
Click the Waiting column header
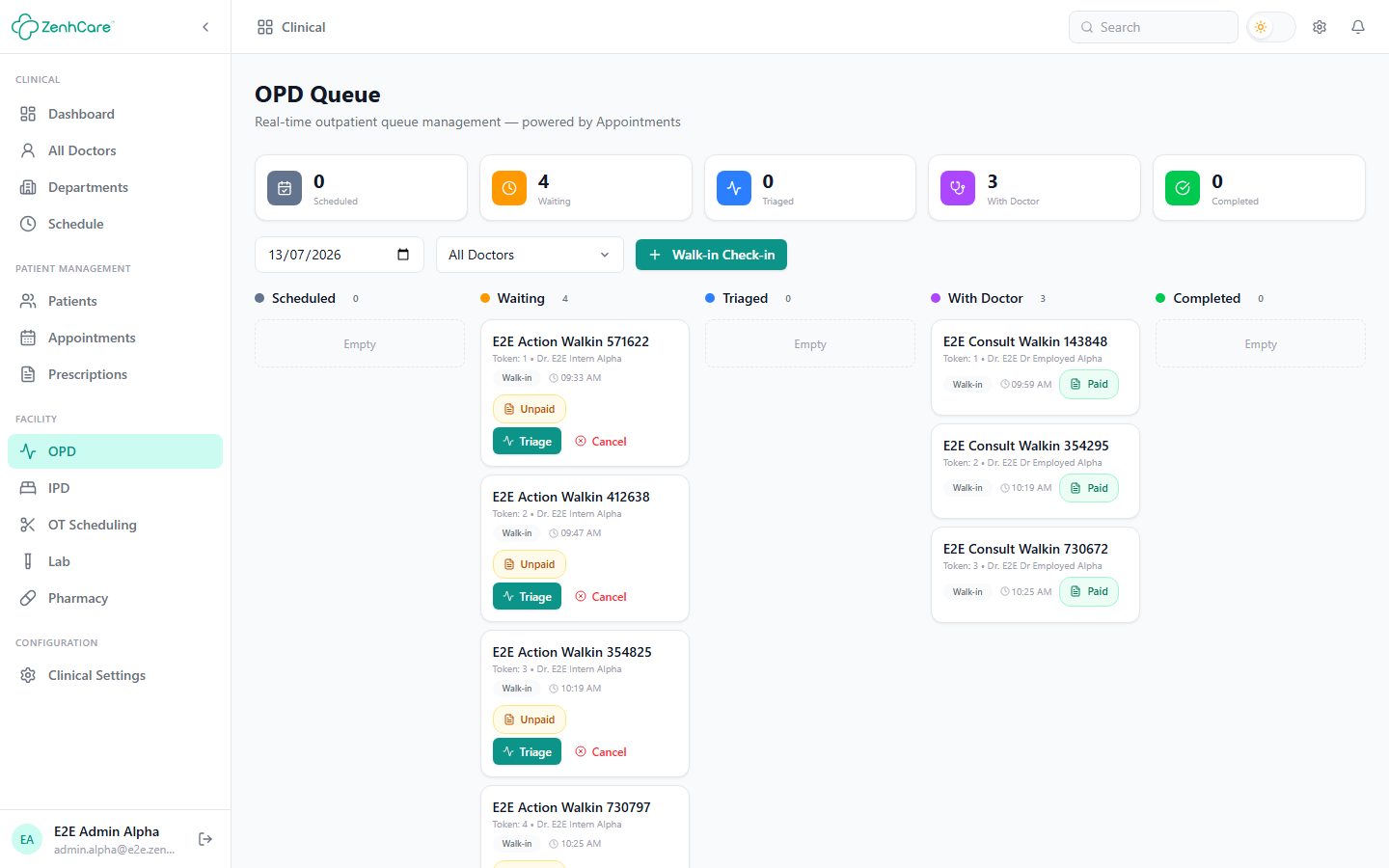521,298
